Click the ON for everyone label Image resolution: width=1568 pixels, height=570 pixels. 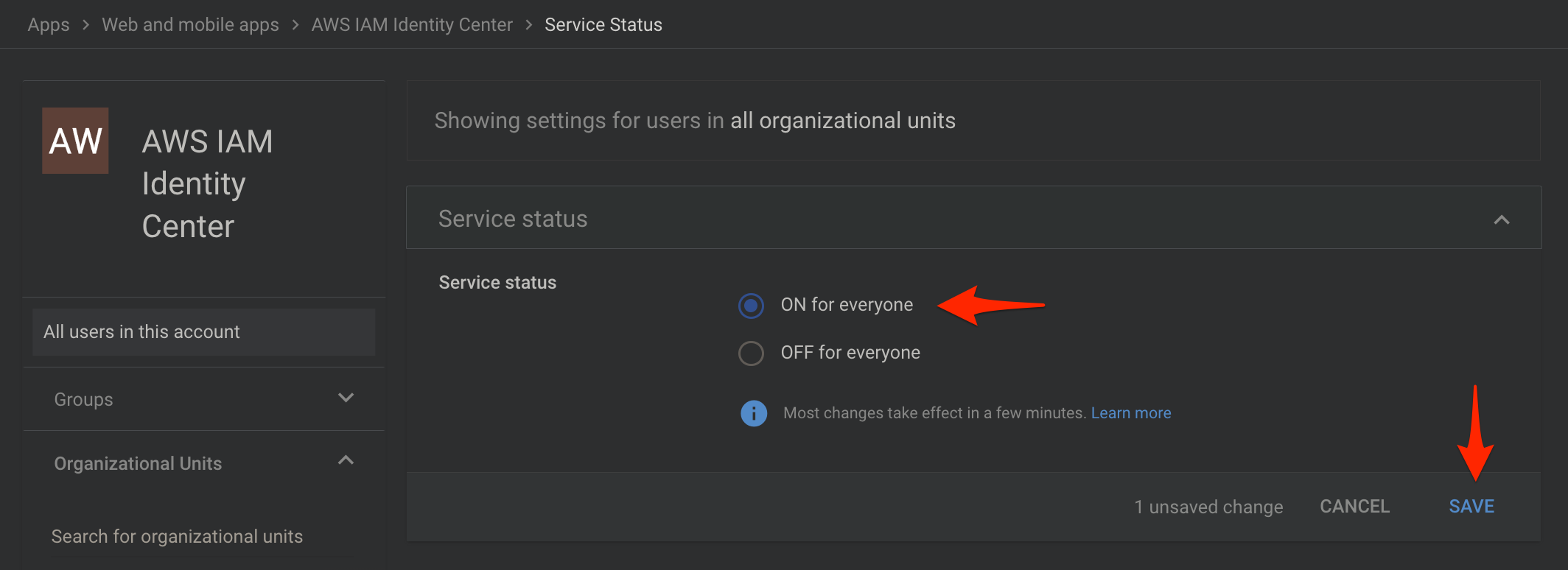coord(847,305)
